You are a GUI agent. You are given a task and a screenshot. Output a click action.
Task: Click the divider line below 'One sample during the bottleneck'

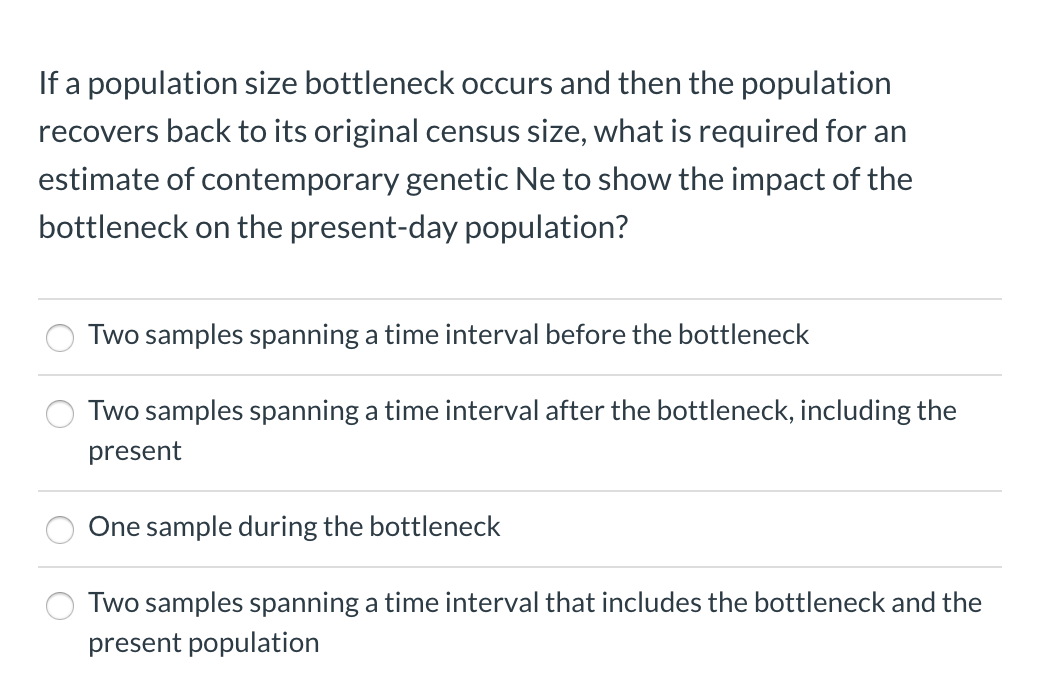pos(519,566)
